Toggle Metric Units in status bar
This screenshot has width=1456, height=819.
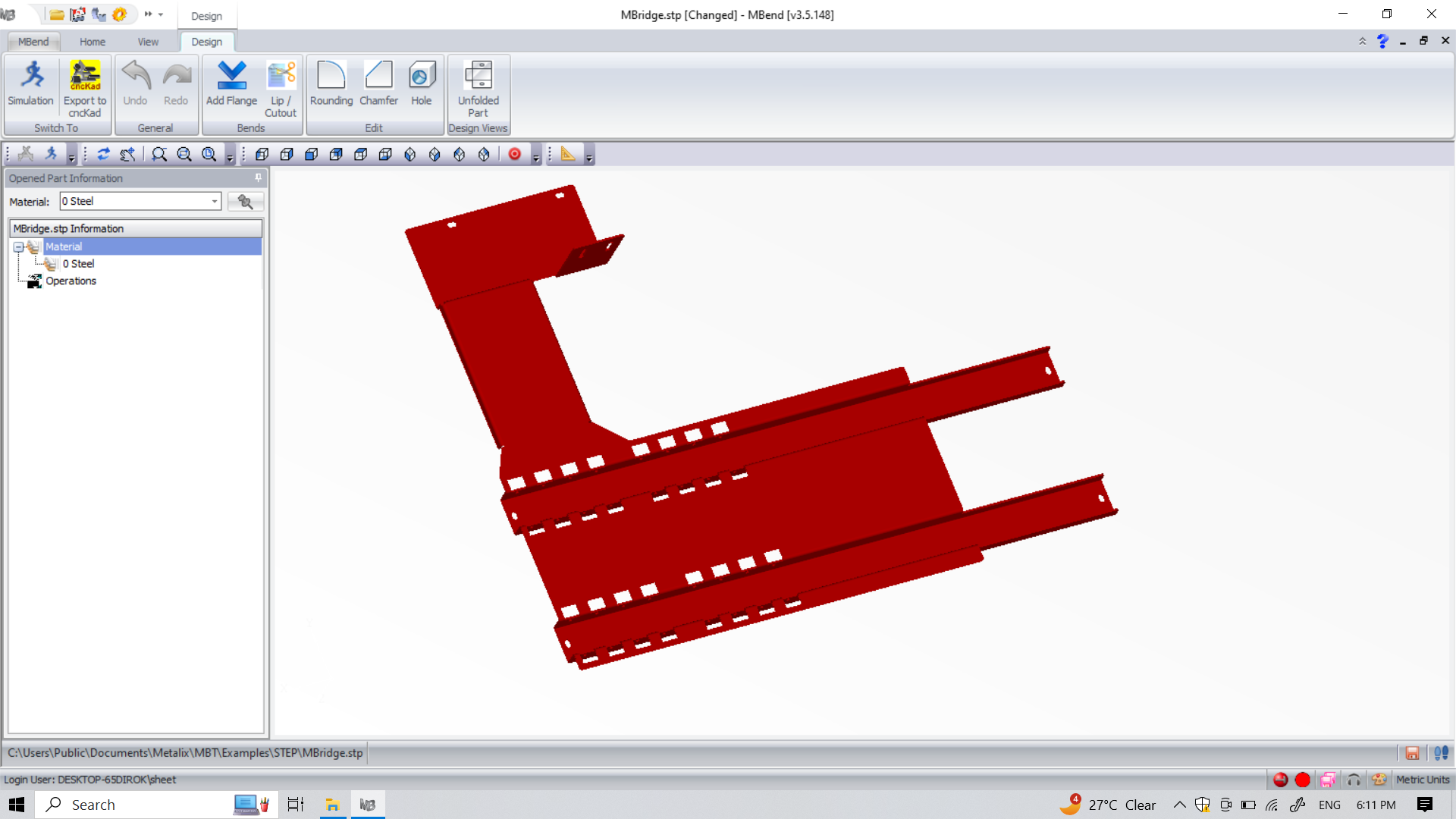click(x=1422, y=780)
